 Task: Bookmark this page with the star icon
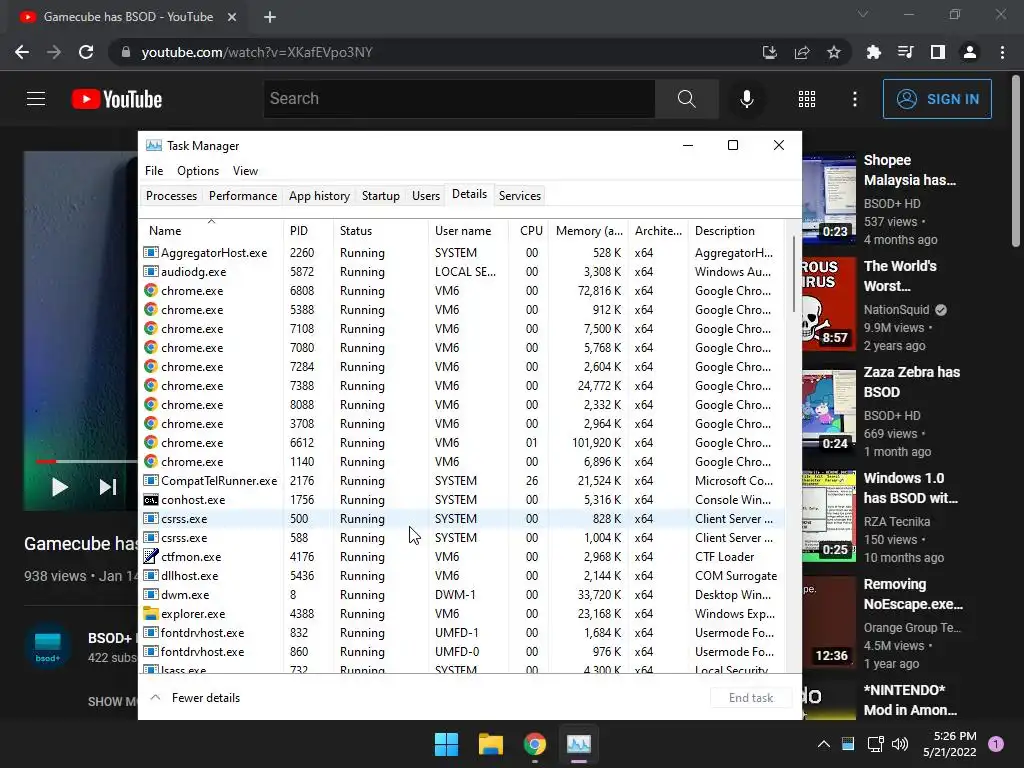833,52
